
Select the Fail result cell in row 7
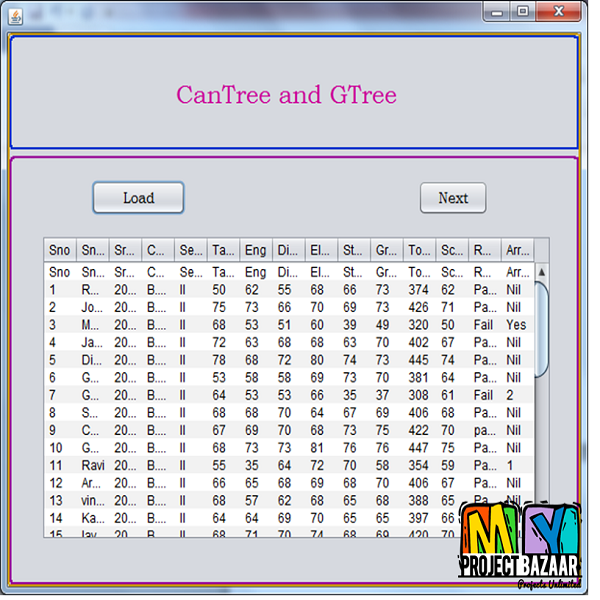tap(484, 396)
